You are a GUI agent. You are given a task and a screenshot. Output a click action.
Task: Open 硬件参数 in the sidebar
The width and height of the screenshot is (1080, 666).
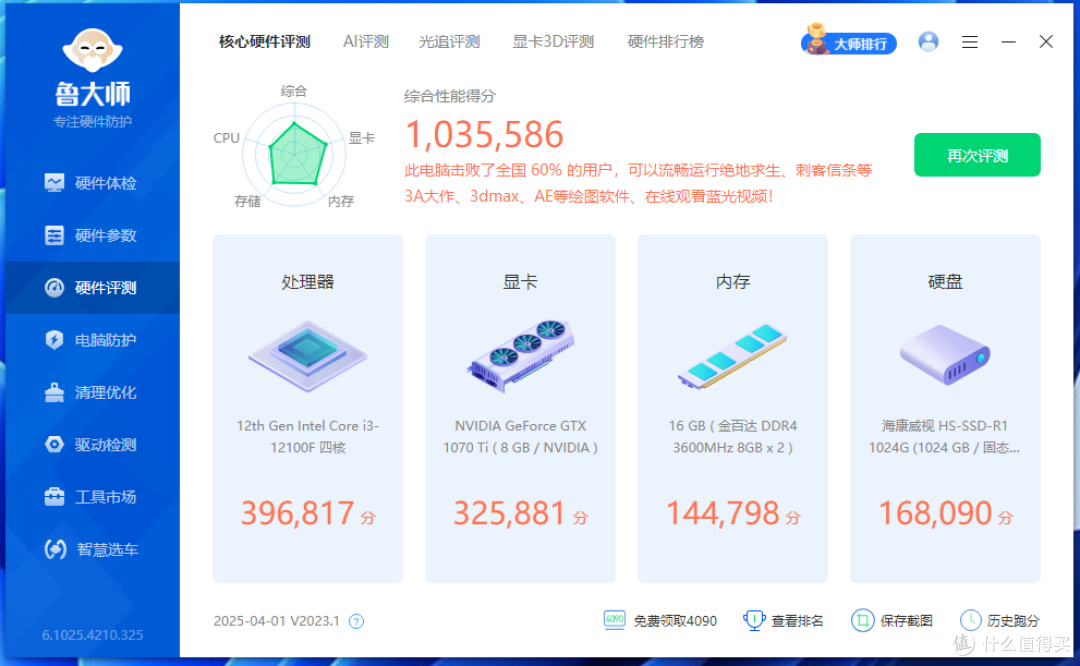(x=92, y=236)
